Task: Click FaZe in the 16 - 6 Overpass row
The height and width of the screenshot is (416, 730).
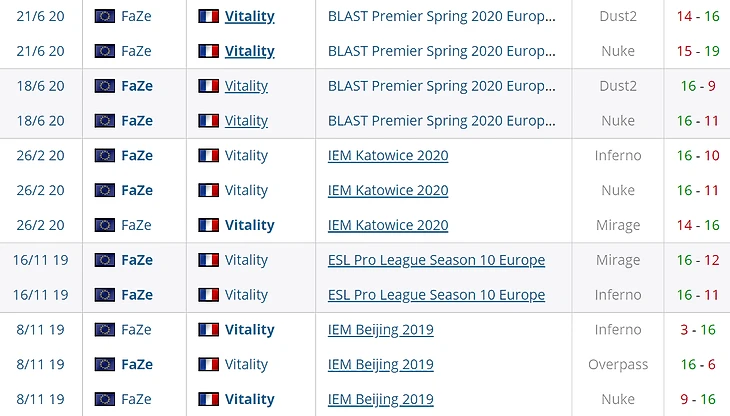Action: point(137,365)
